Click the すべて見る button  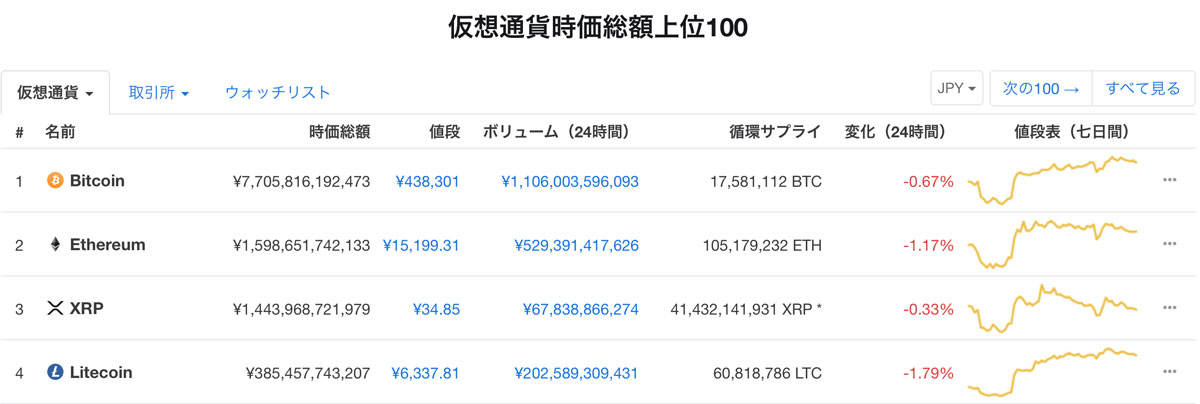(1143, 88)
